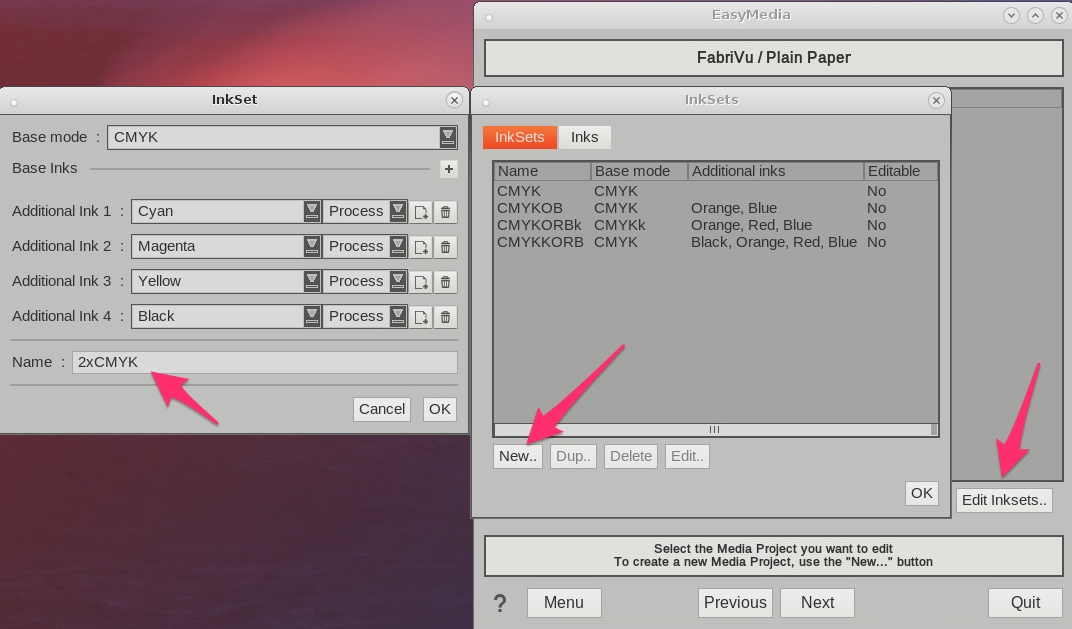
Task: Open the Base mode dropdown
Action: (x=447, y=137)
